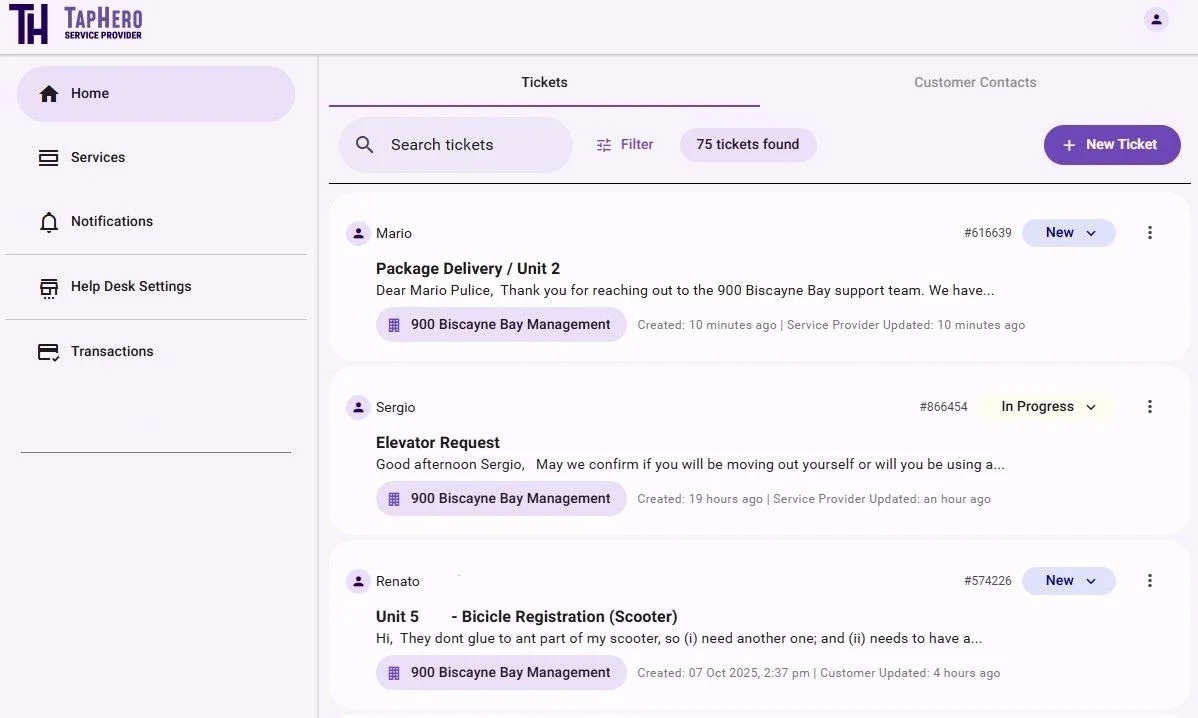1198x718 pixels.
Task: Expand the New status dropdown for Renato's ticket
Action: pyautogui.click(x=1069, y=581)
